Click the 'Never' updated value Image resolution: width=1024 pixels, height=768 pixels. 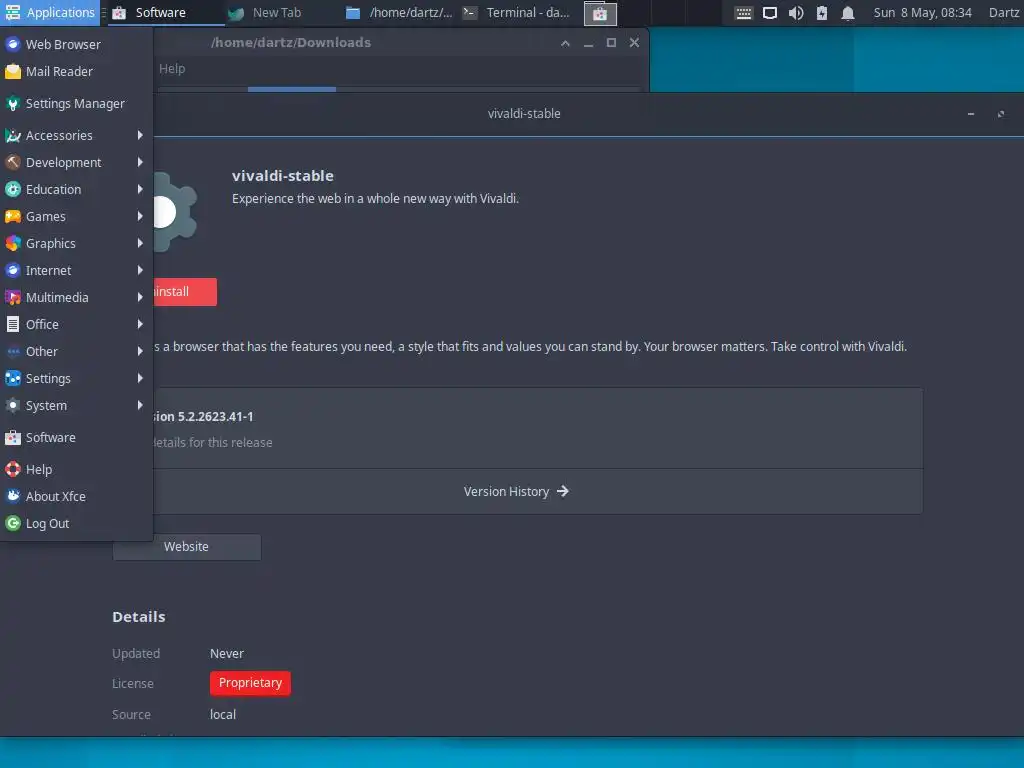pyautogui.click(x=227, y=654)
